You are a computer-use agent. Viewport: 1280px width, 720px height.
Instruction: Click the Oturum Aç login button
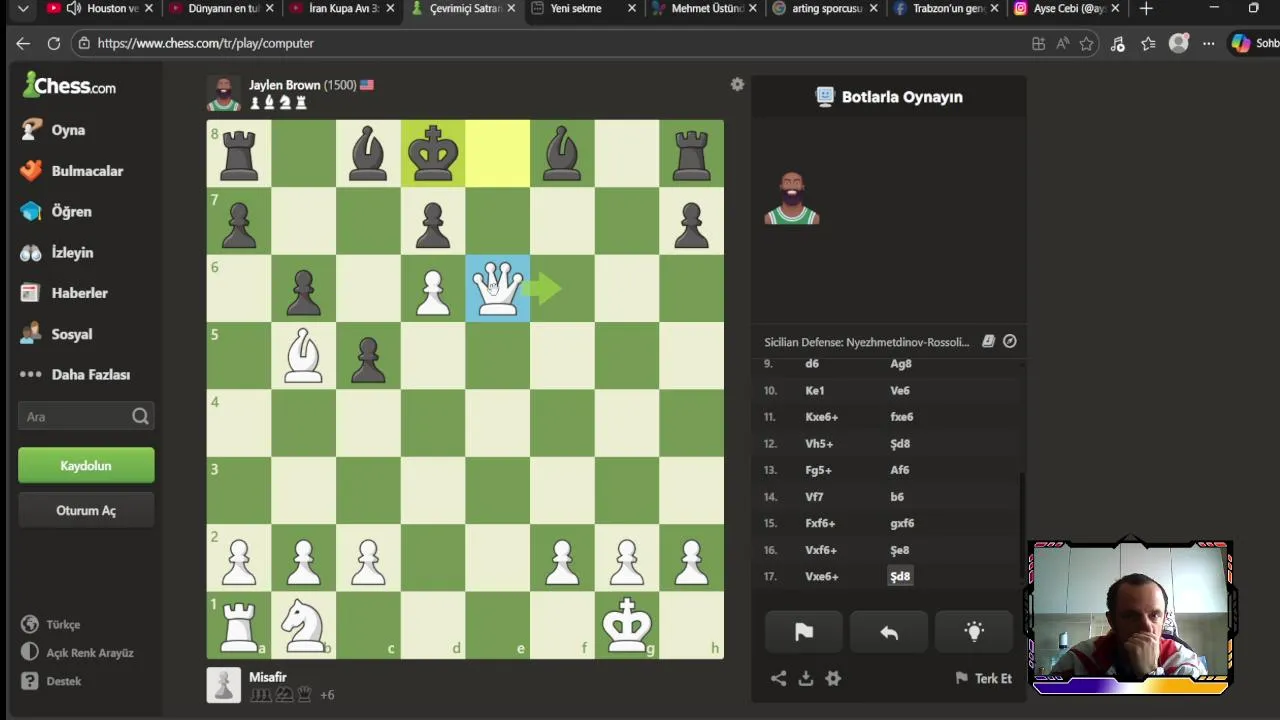click(86, 511)
